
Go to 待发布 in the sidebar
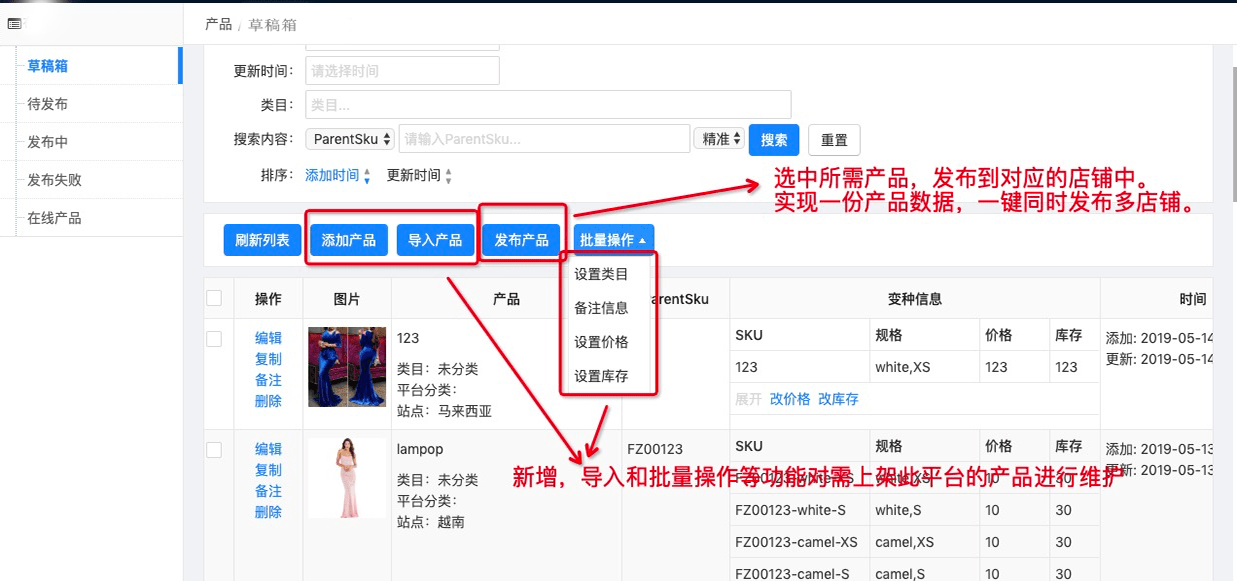pos(48,104)
